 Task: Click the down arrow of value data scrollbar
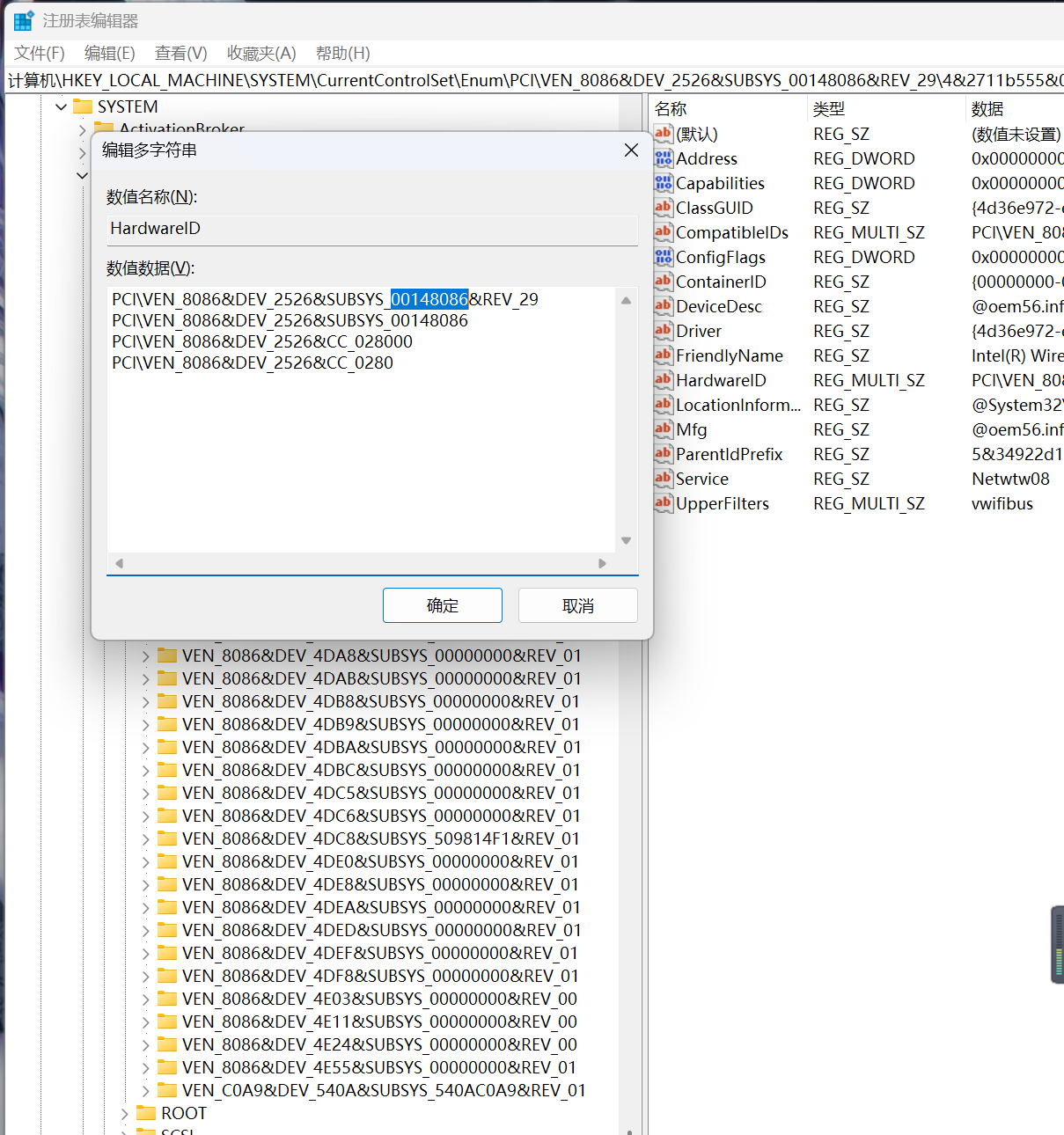click(626, 540)
